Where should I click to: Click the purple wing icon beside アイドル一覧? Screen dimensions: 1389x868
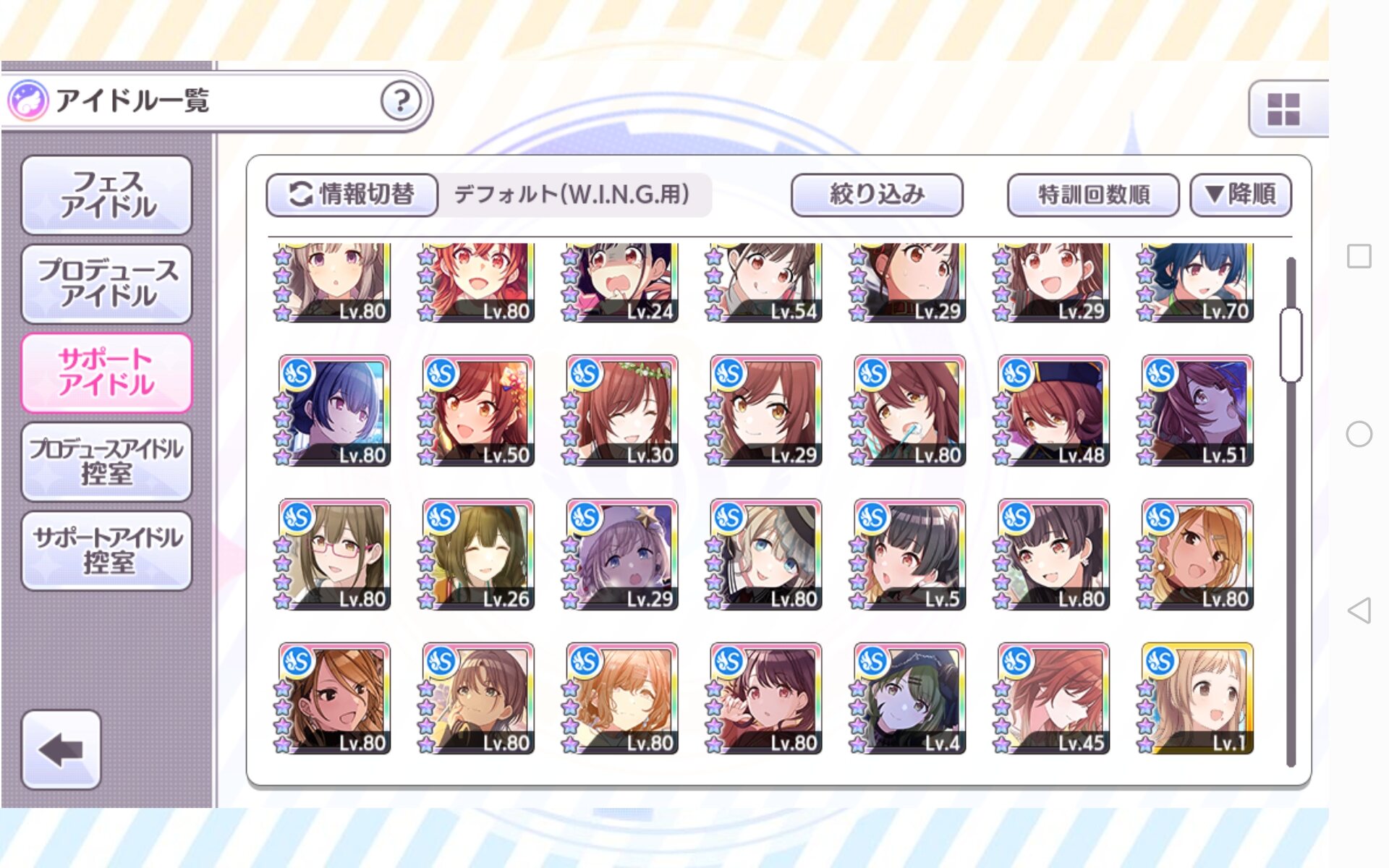[x=28, y=101]
